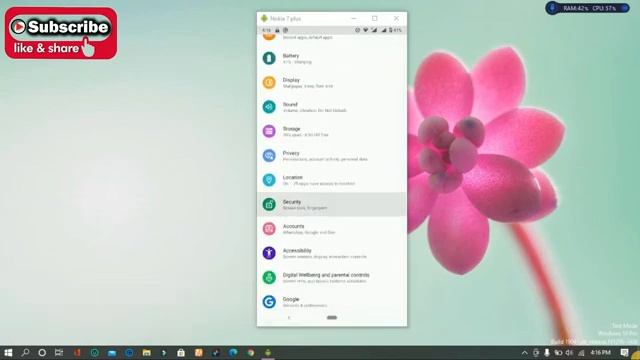Viewport: 640px width, 360px height.
Task: Select the Sound label text
Action: [290, 104]
